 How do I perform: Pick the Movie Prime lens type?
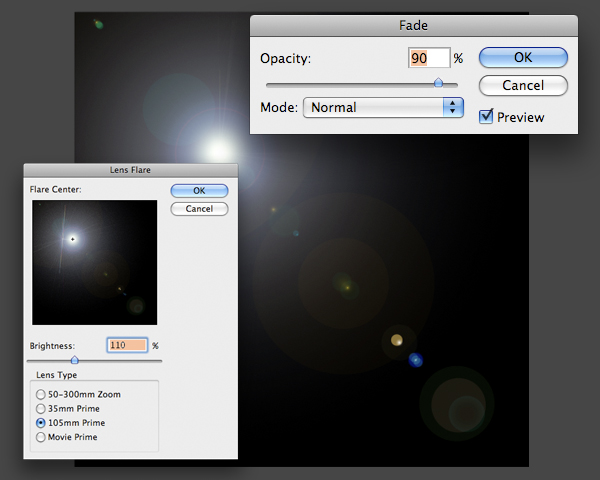point(41,437)
